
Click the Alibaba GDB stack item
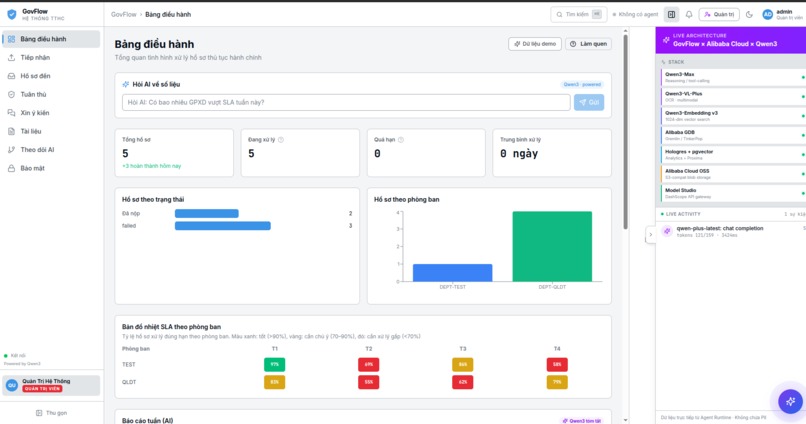pyautogui.click(x=733, y=135)
